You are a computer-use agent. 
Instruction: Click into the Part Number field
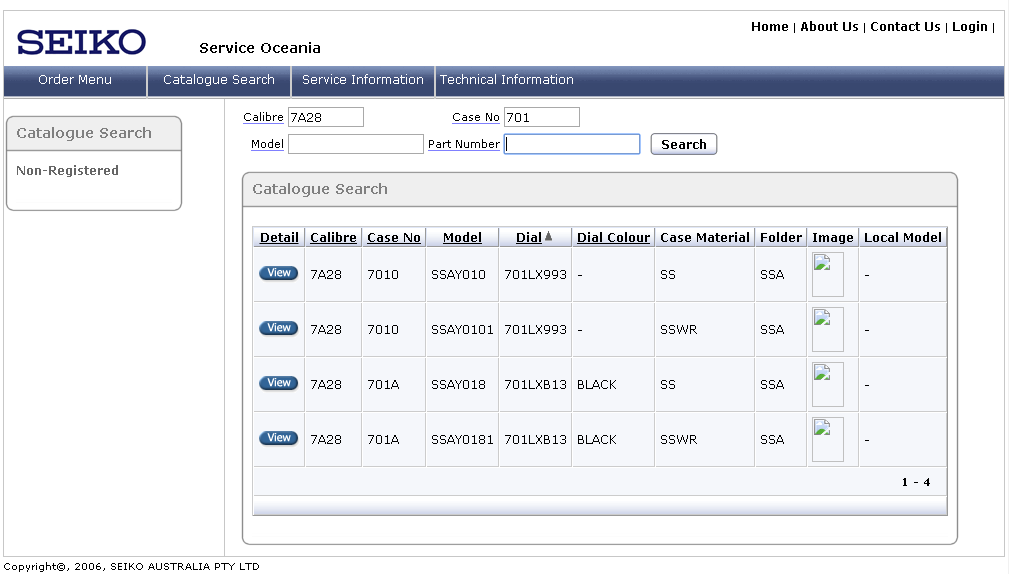point(572,145)
